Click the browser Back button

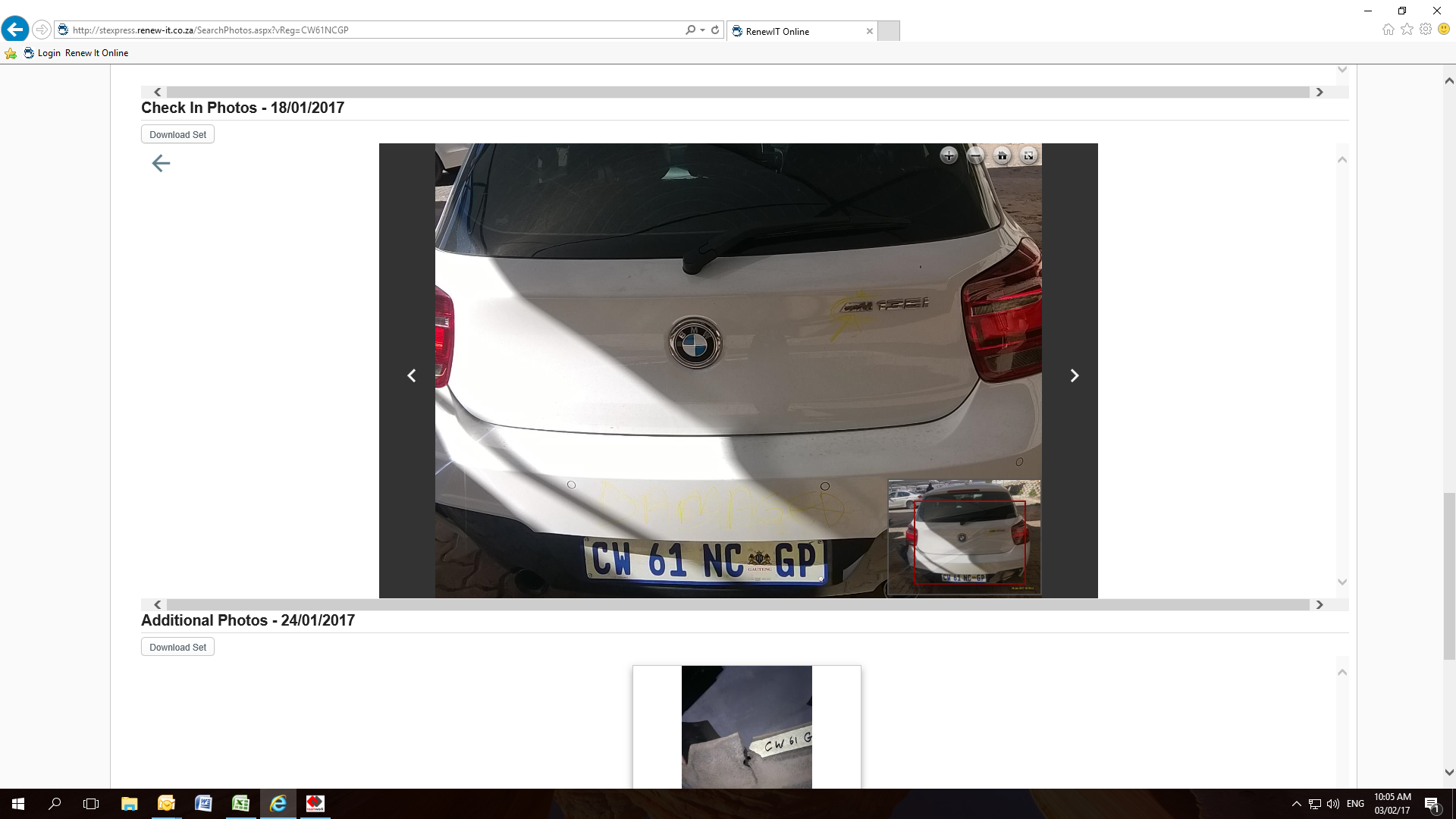(x=15, y=30)
